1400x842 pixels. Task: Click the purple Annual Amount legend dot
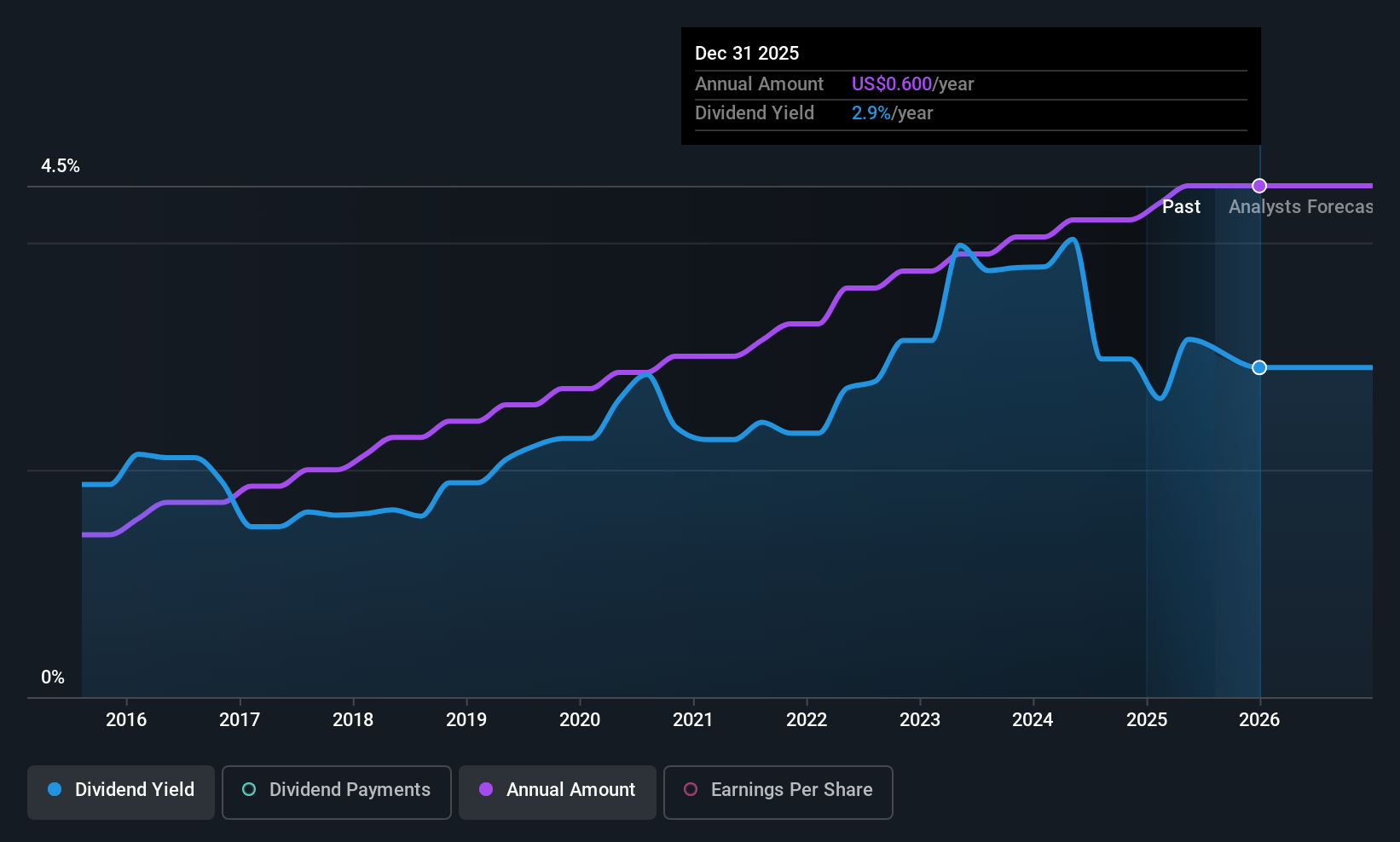click(486, 789)
